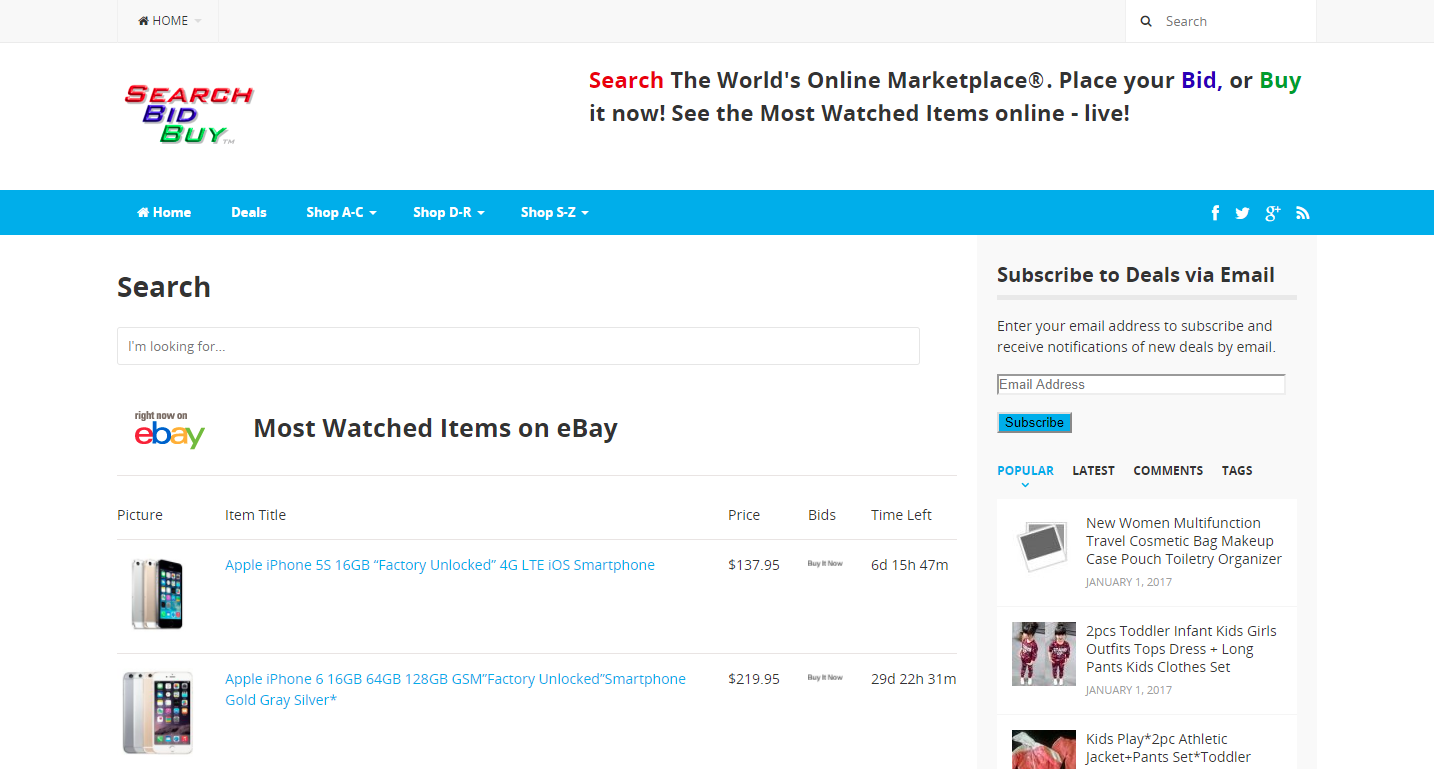
Task: Click the Search Bid Buy logo
Action: (x=188, y=114)
